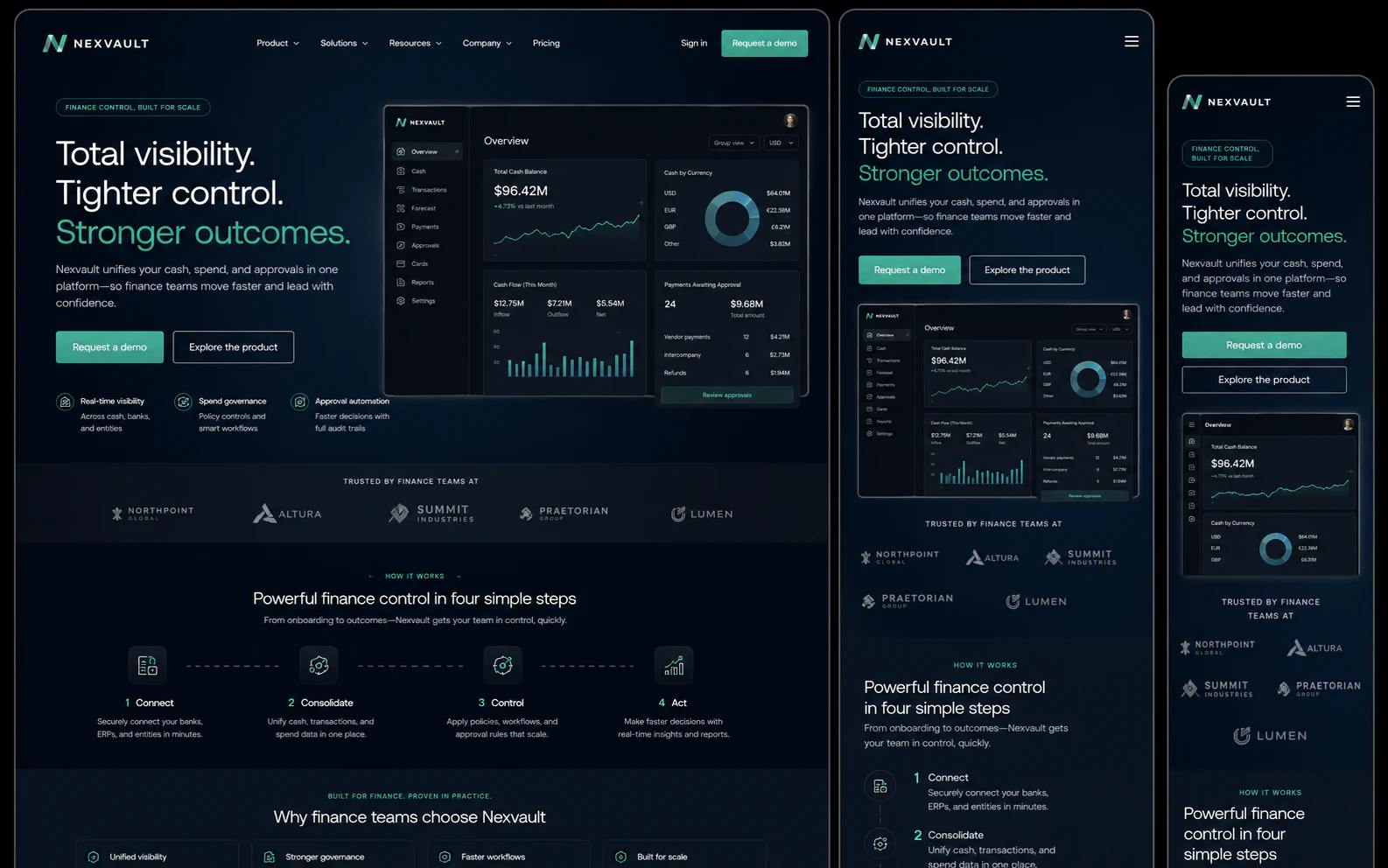Click the Lumen logo in the desktop view
This screenshot has width=1388, height=868.
point(702,514)
